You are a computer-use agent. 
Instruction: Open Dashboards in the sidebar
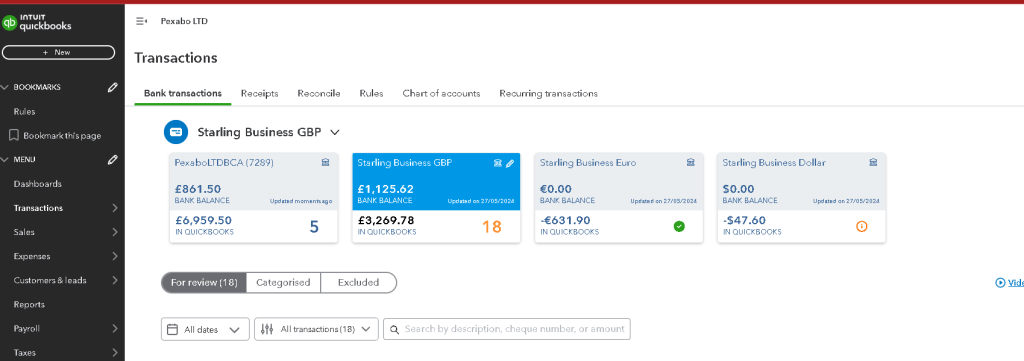pos(38,184)
